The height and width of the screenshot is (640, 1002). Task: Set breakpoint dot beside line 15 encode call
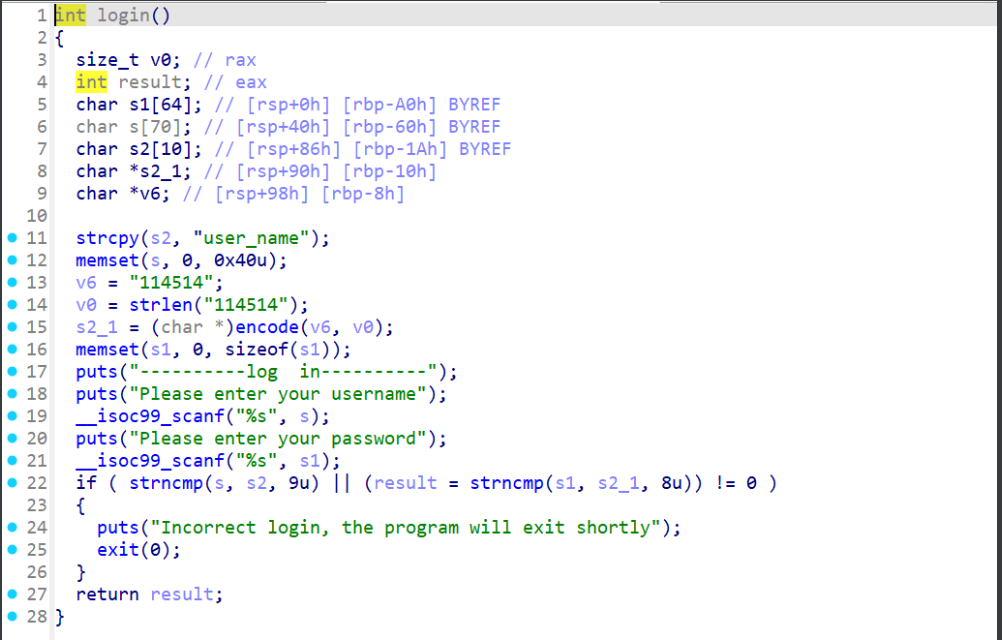(11, 327)
